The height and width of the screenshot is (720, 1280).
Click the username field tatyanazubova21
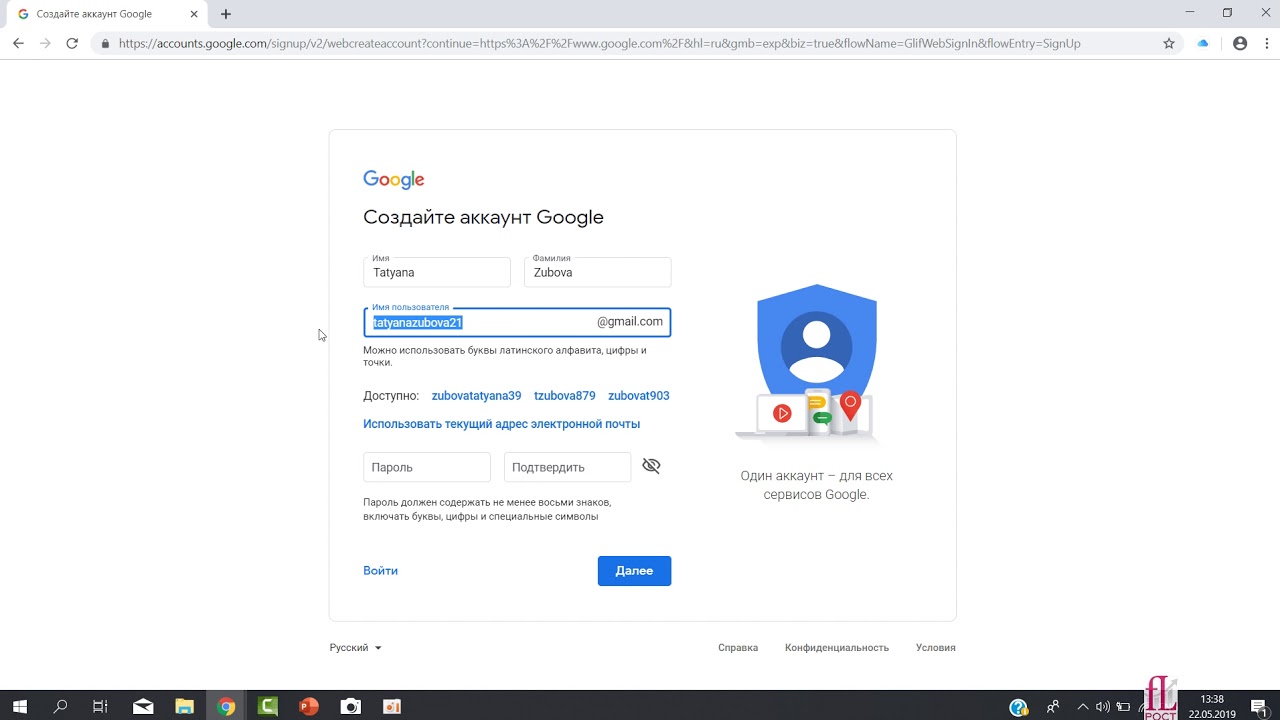click(x=517, y=322)
